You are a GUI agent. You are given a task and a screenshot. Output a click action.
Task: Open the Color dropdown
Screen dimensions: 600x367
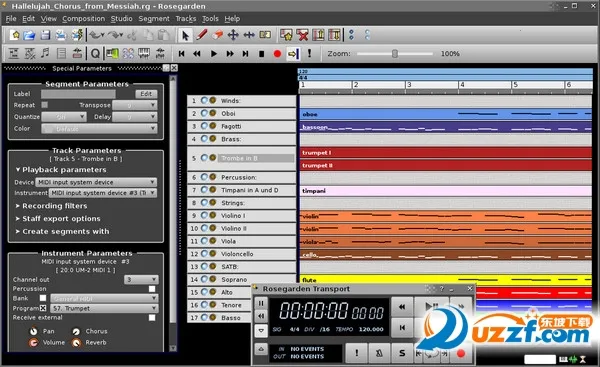tap(99, 129)
